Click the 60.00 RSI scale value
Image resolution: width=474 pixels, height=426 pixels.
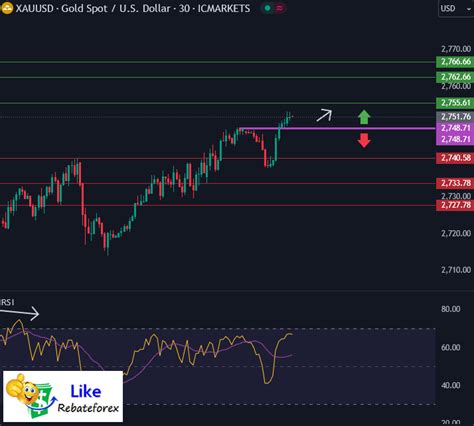coord(451,348)
